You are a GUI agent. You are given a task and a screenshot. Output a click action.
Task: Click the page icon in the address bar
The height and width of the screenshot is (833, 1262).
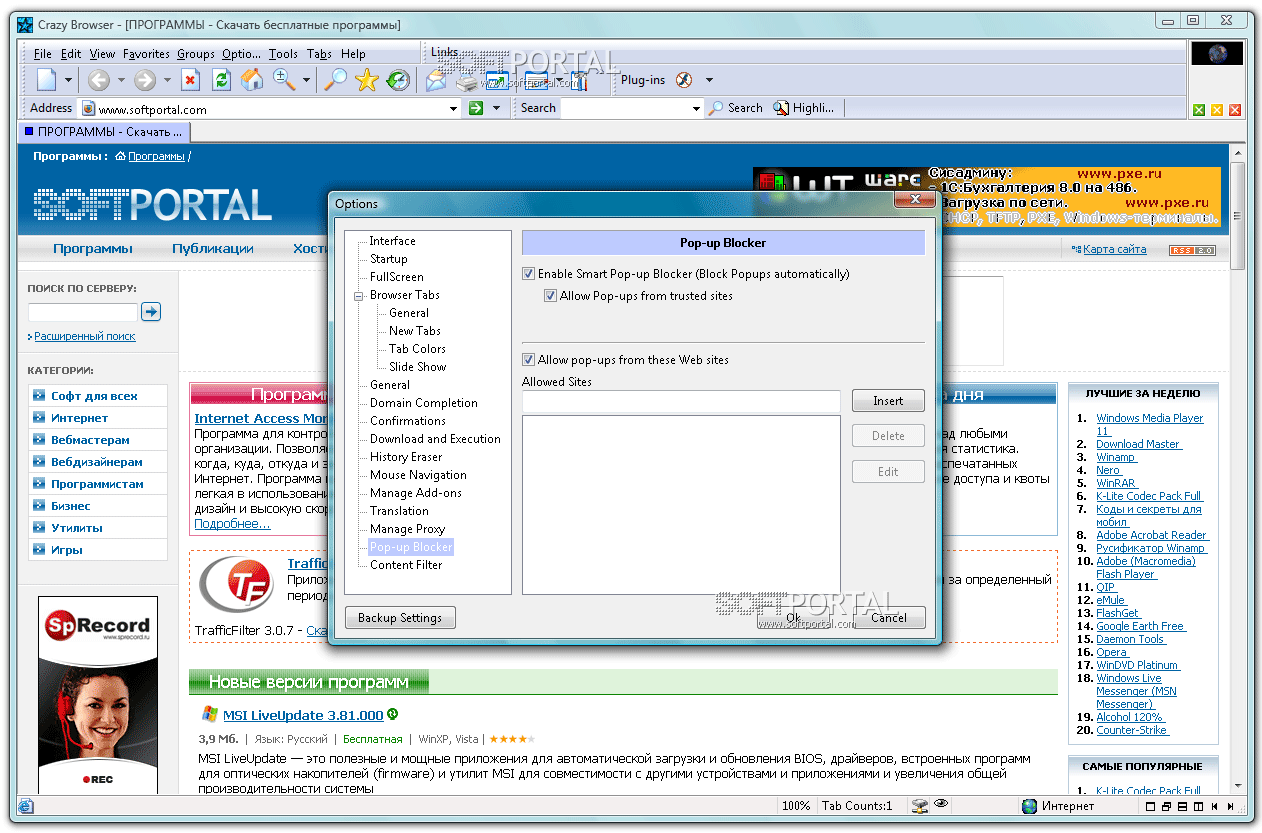tap(88, 109)
